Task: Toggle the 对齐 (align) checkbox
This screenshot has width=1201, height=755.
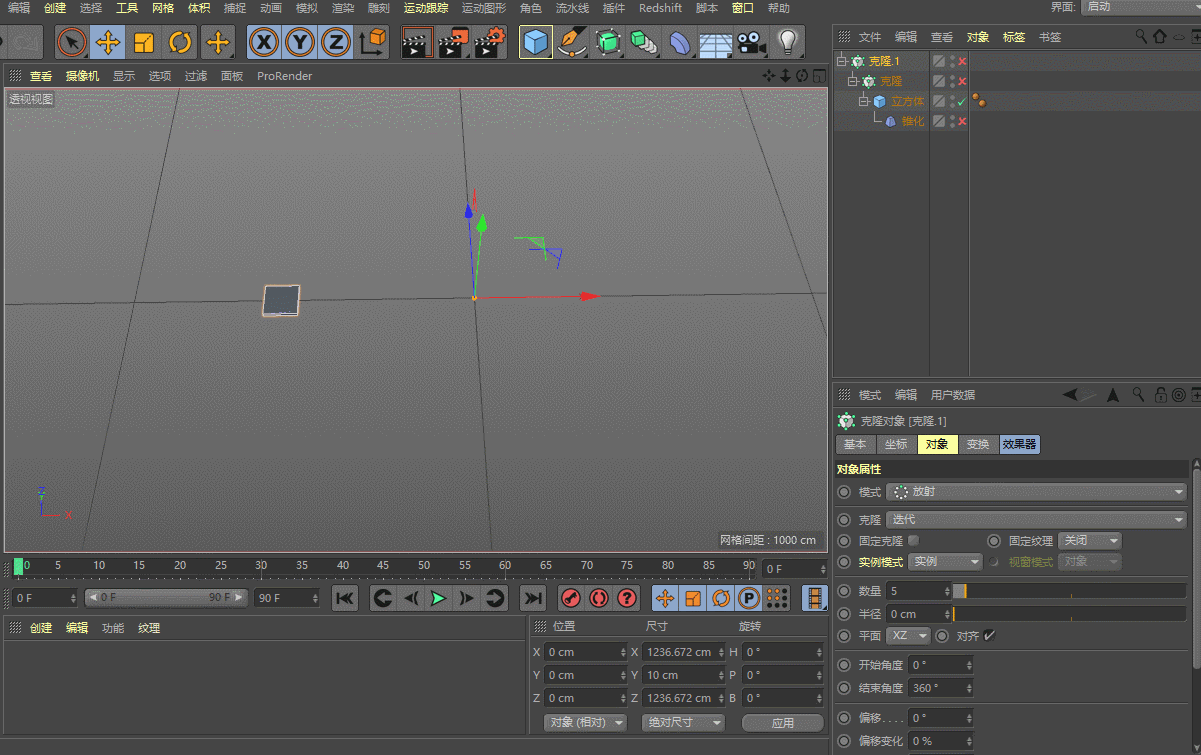Action: pyautogui.click(x=990, y=636)
